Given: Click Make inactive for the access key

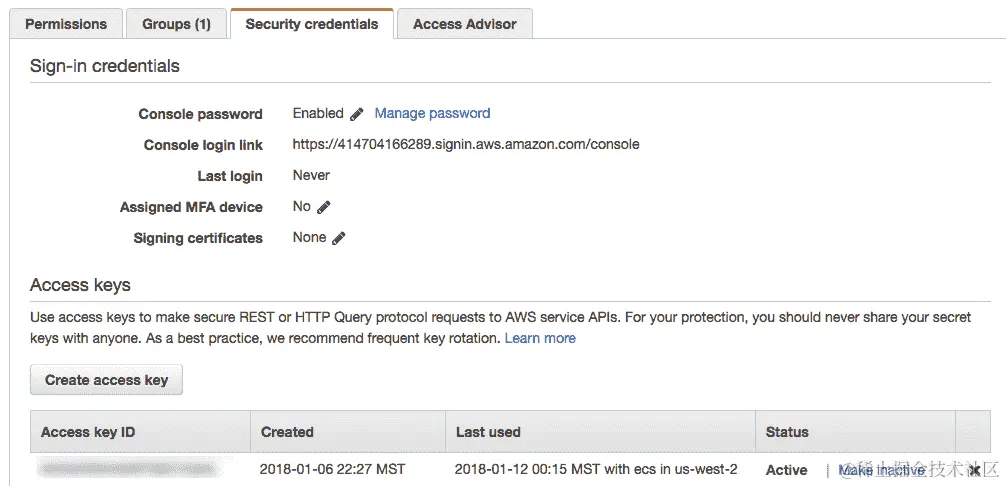Looking at the screenshot, I should pos(881,470).
